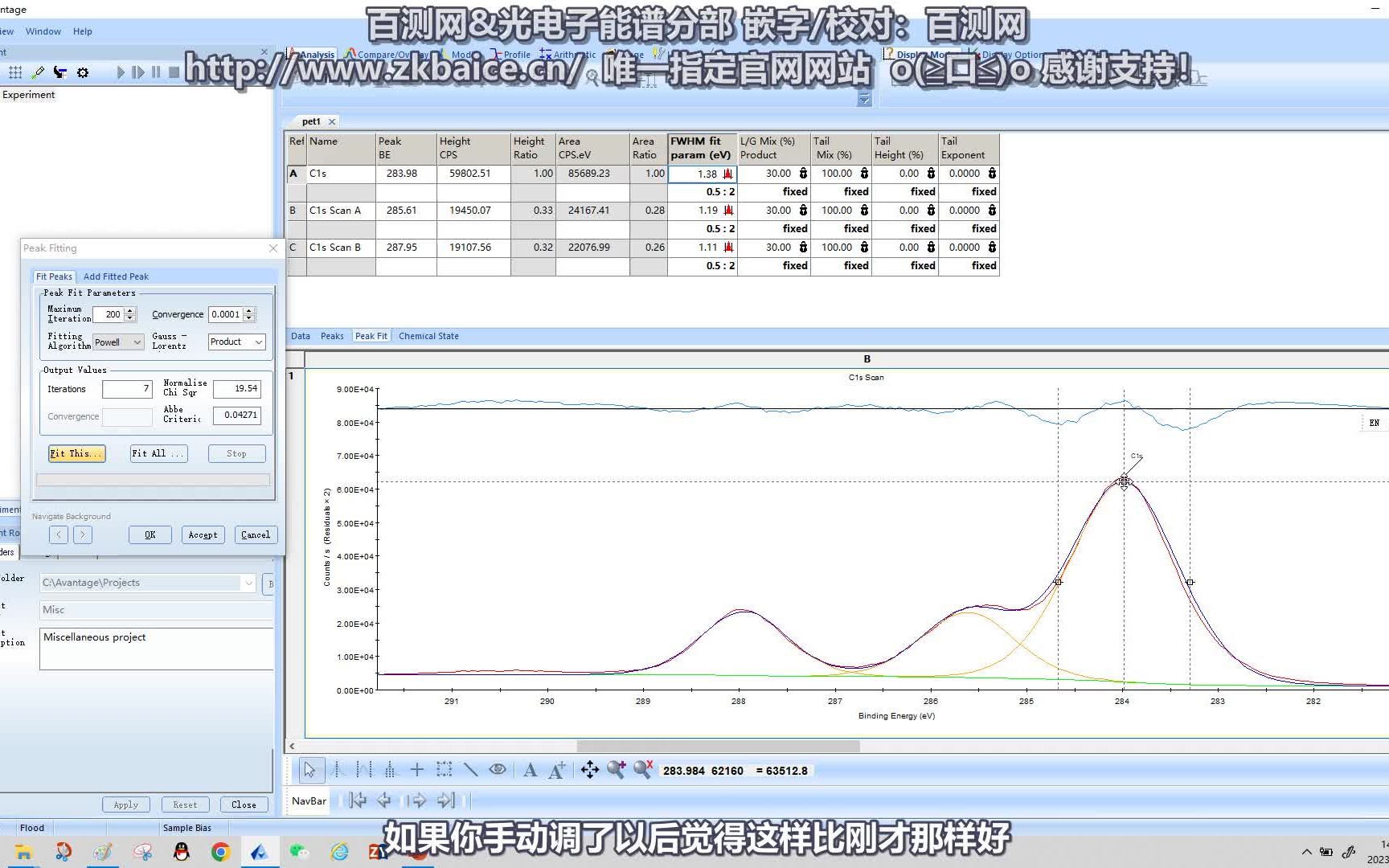
Task: Select the zoom reset magnifier tool
Action: (643, 769)
